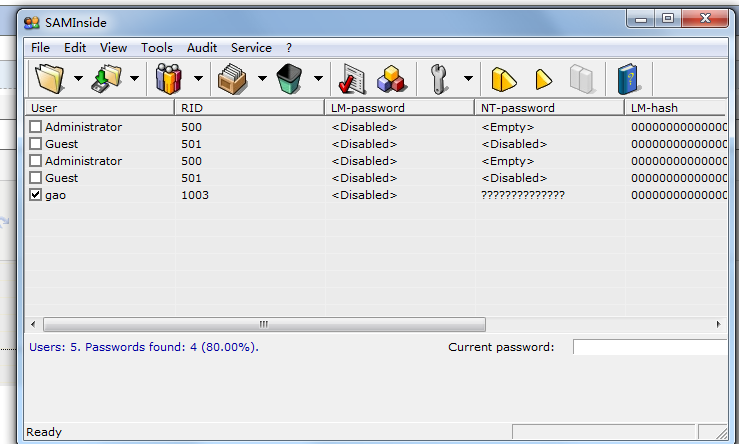Click the Users: 5. Passwords found status text
The image size is (739, 444).
[144, 347]
